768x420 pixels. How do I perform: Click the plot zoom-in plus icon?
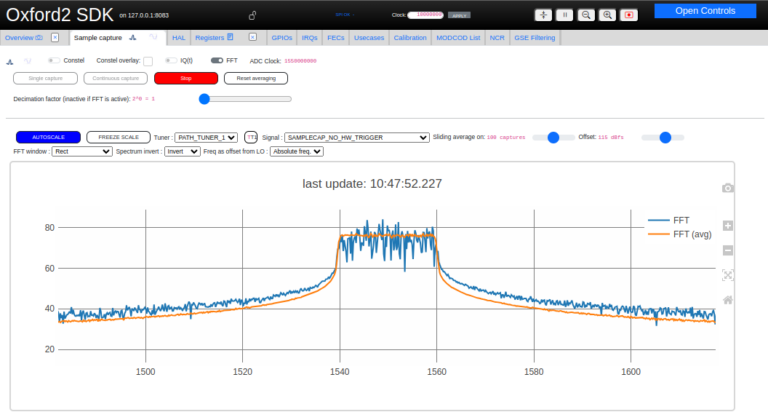point(728,226)
